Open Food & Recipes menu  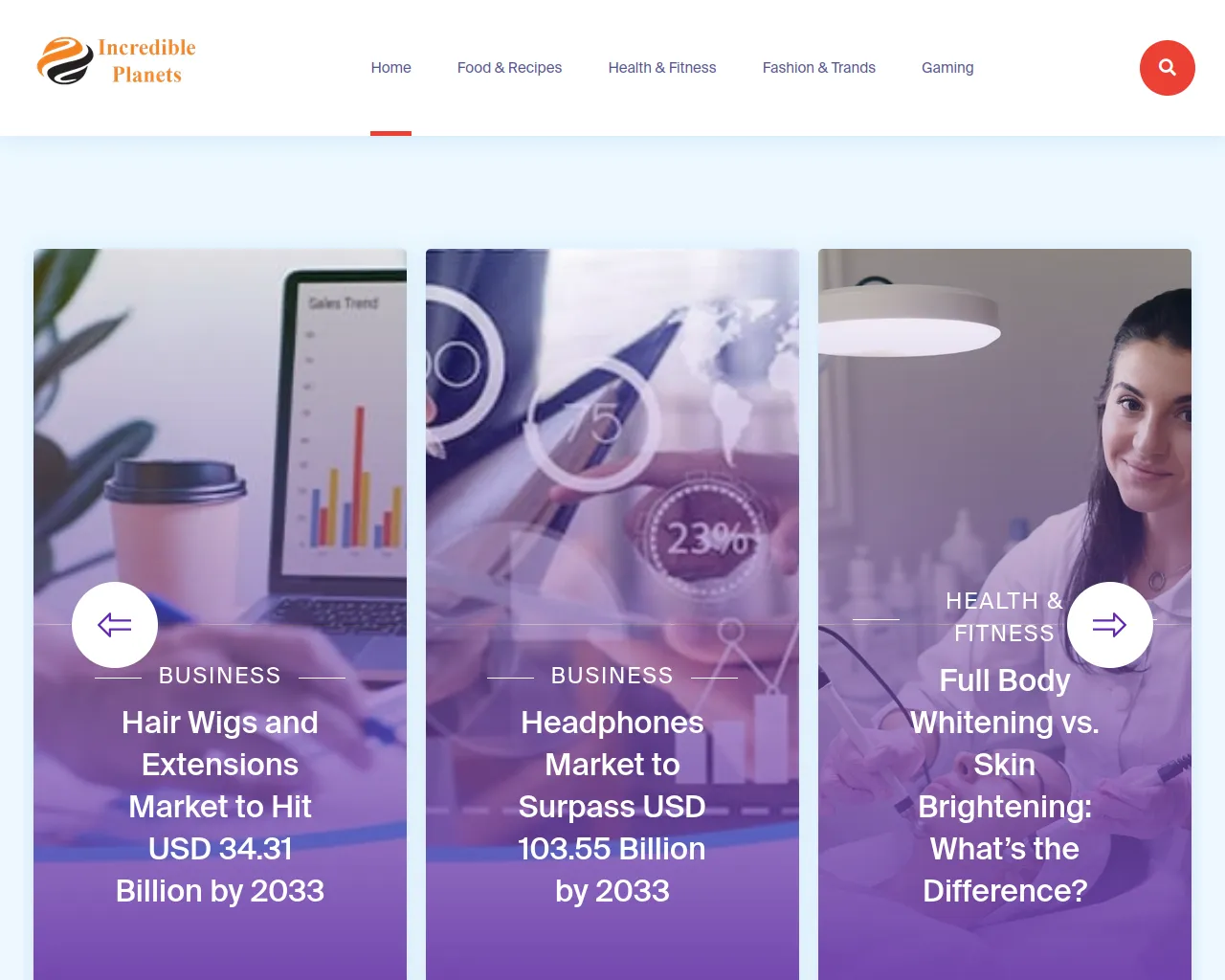pos(509,68)
